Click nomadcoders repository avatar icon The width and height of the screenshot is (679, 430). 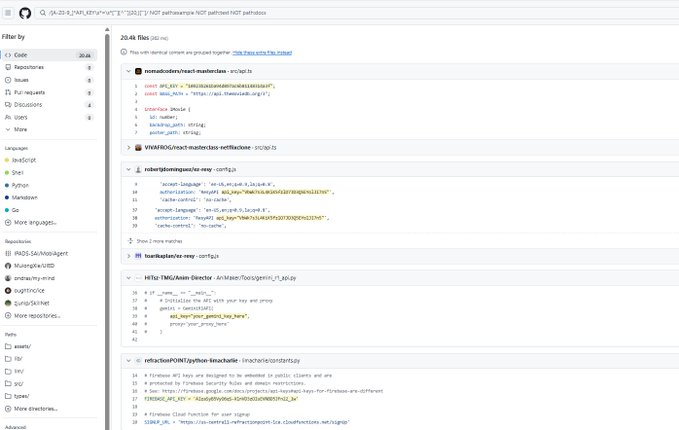pyautogui.click(x=138, y=71)
